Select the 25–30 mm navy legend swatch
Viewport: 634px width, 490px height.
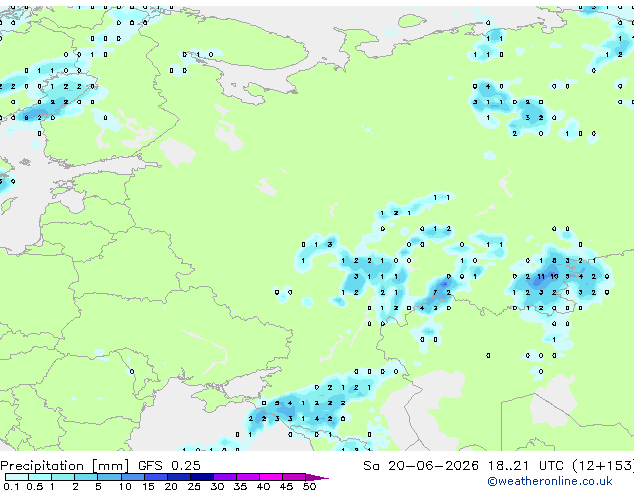tap(202, 477)
